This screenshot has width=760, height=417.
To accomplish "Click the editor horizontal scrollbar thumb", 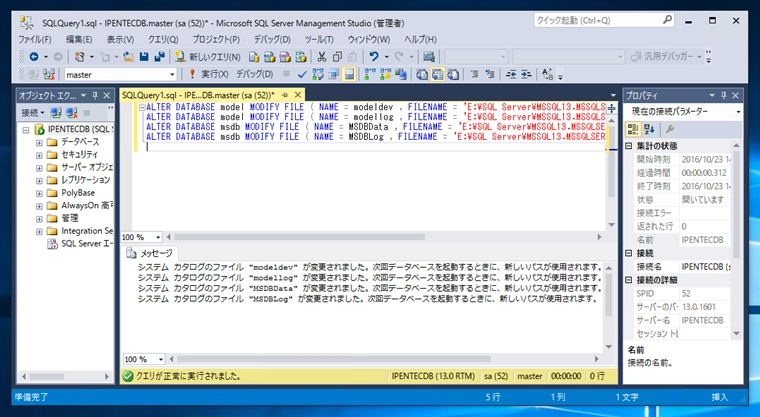I will tap(300, 237).
